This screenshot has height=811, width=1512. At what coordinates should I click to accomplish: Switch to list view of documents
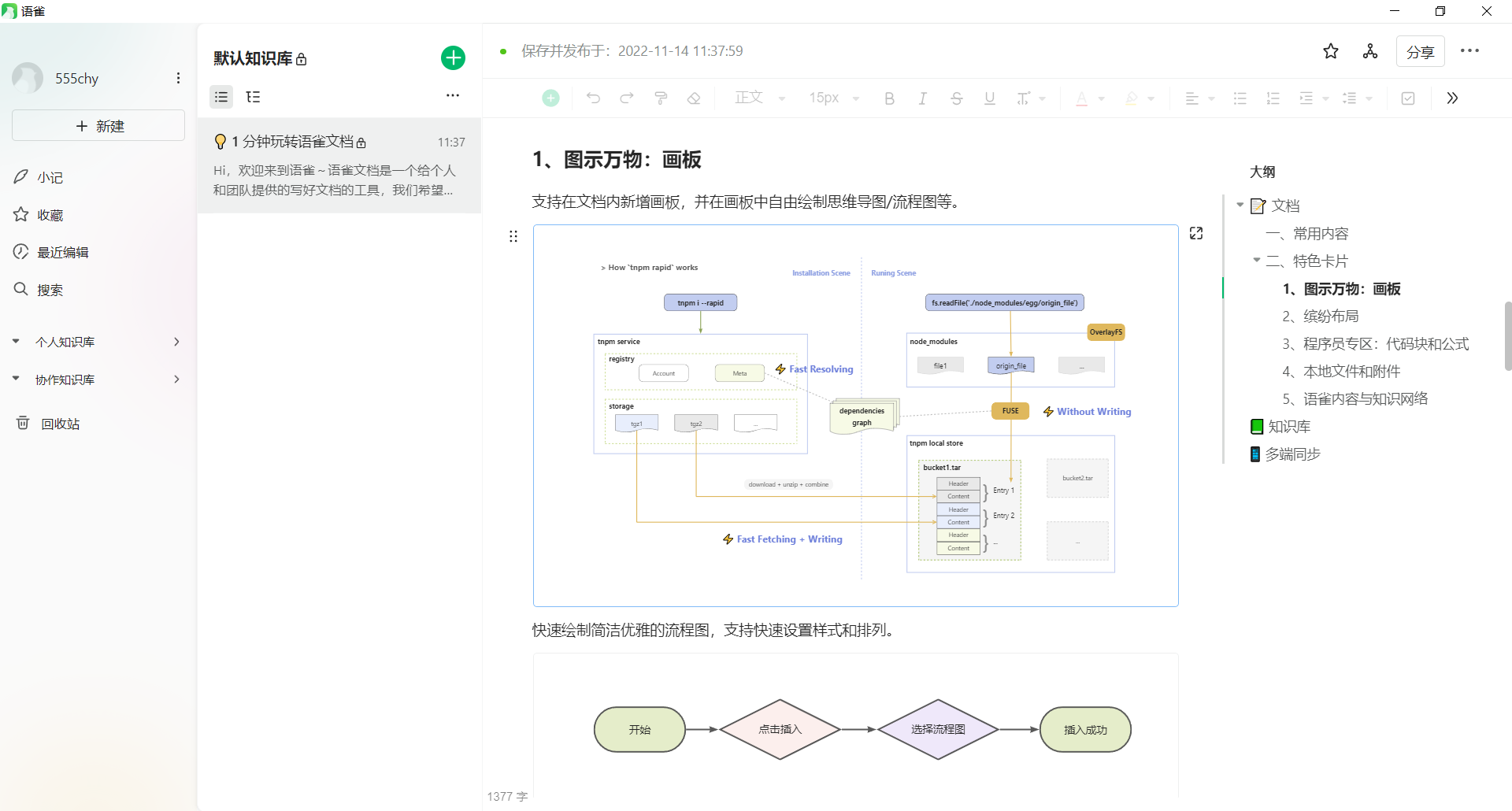221,97
